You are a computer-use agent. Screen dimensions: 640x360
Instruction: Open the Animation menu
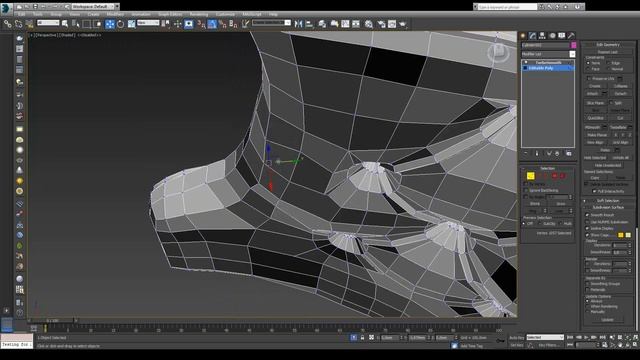tap(140, 14)
